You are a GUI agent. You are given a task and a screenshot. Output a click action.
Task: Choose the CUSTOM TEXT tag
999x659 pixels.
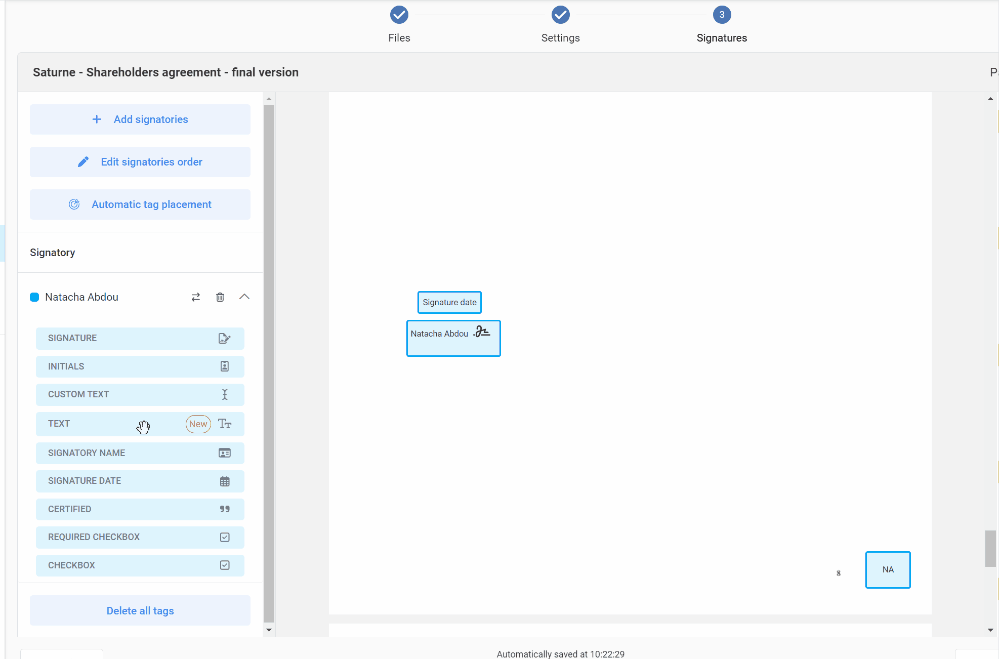point(140,394)
